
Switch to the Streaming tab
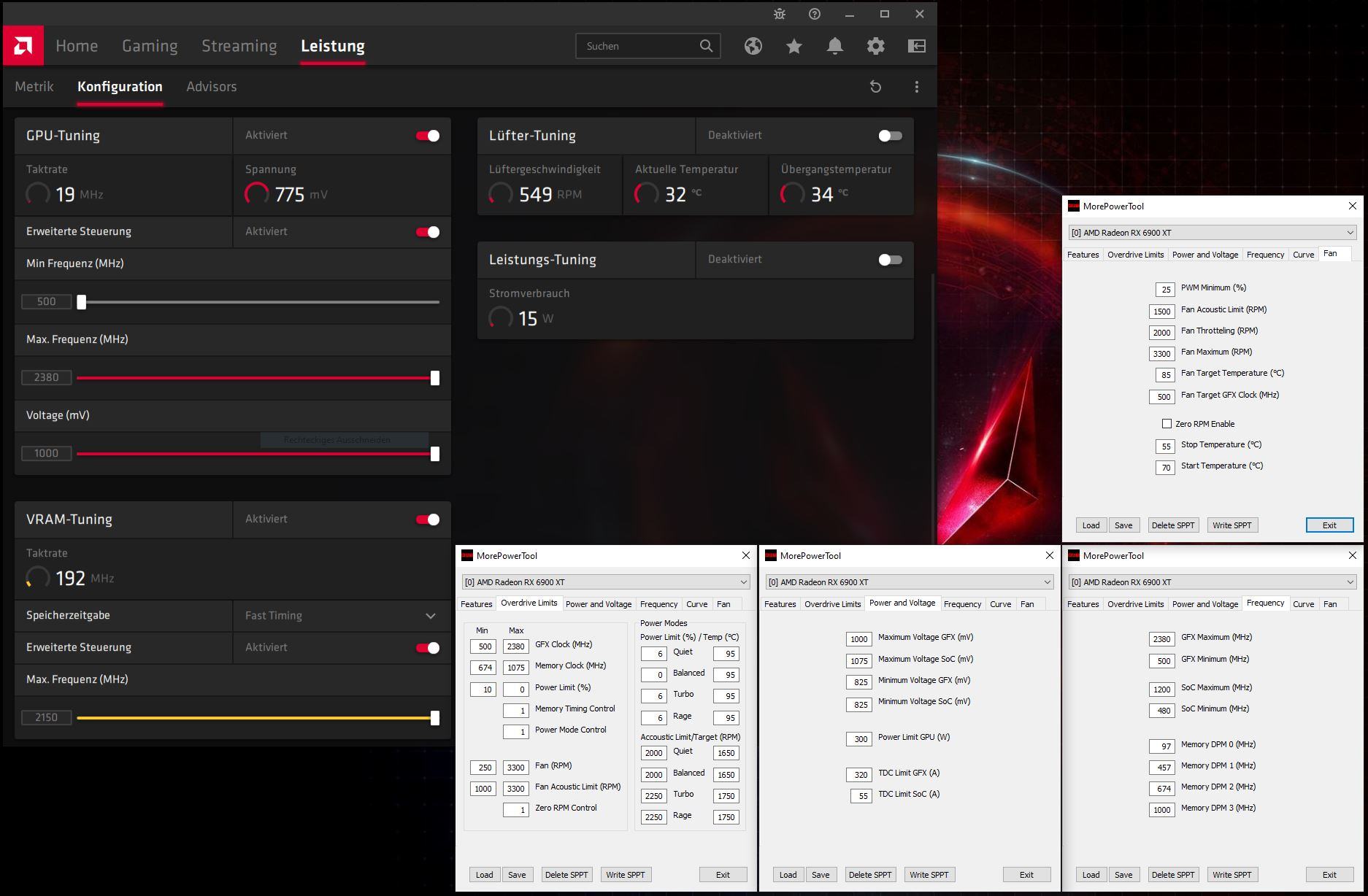239,46
